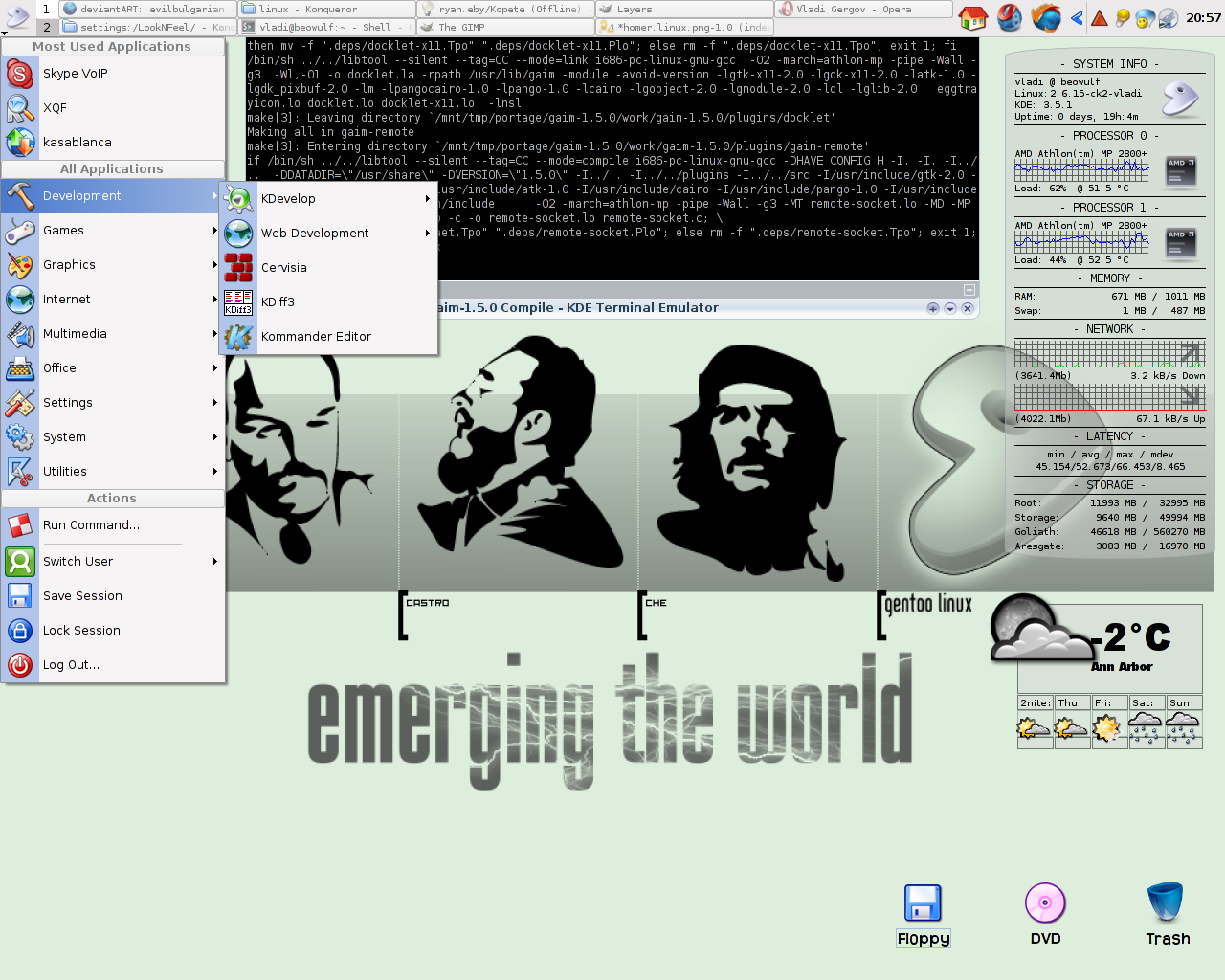Viewport: 1225px width, 980px height.
Task: Click the red triangle tray icon
Action: coord(1100,17)
